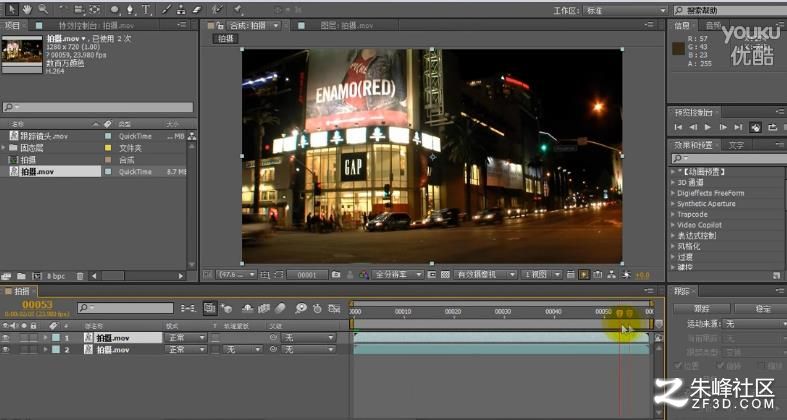Click brainstorm icon in timeline

point(301,309)
